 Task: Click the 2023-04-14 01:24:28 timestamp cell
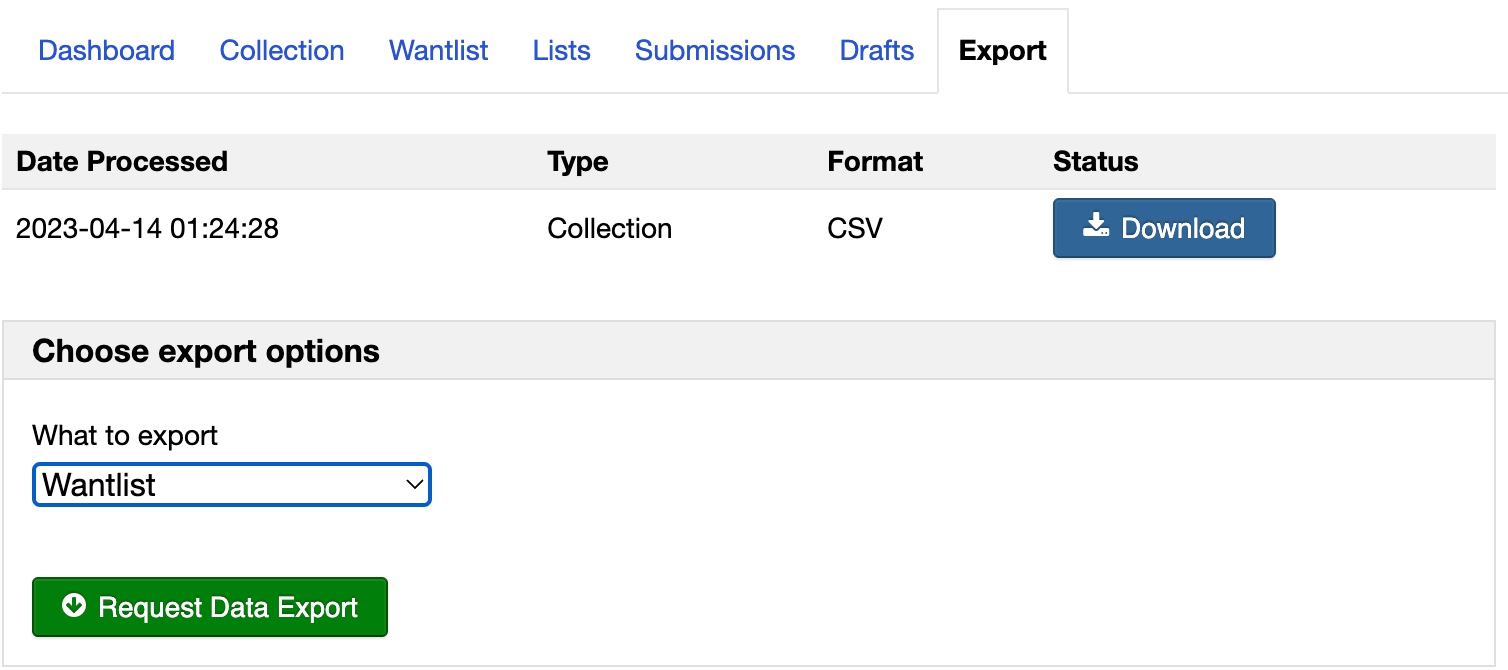click(147, 229)
